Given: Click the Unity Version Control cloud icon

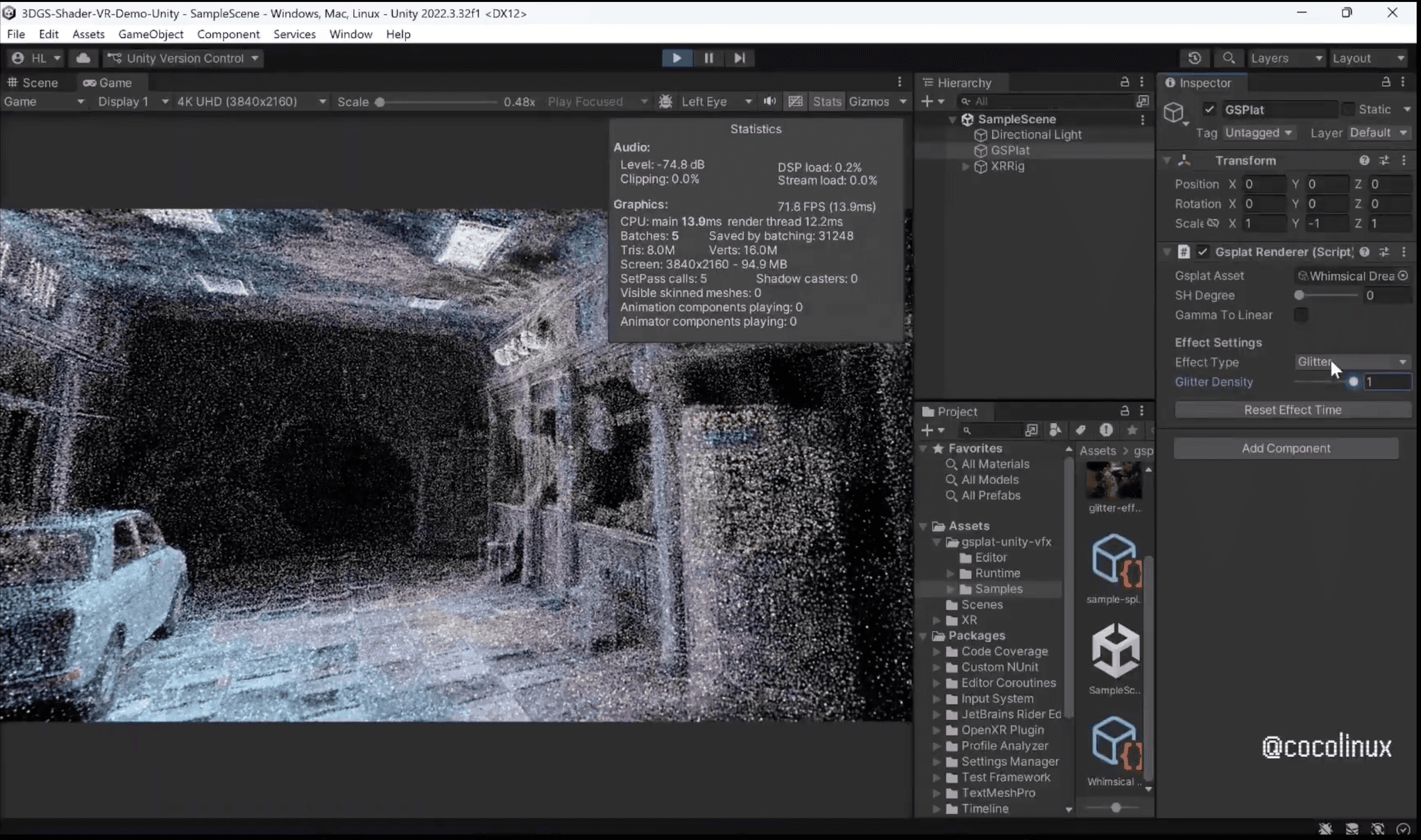Looking at the screenshot, I should pyautogui.click(x=83, y=58).
